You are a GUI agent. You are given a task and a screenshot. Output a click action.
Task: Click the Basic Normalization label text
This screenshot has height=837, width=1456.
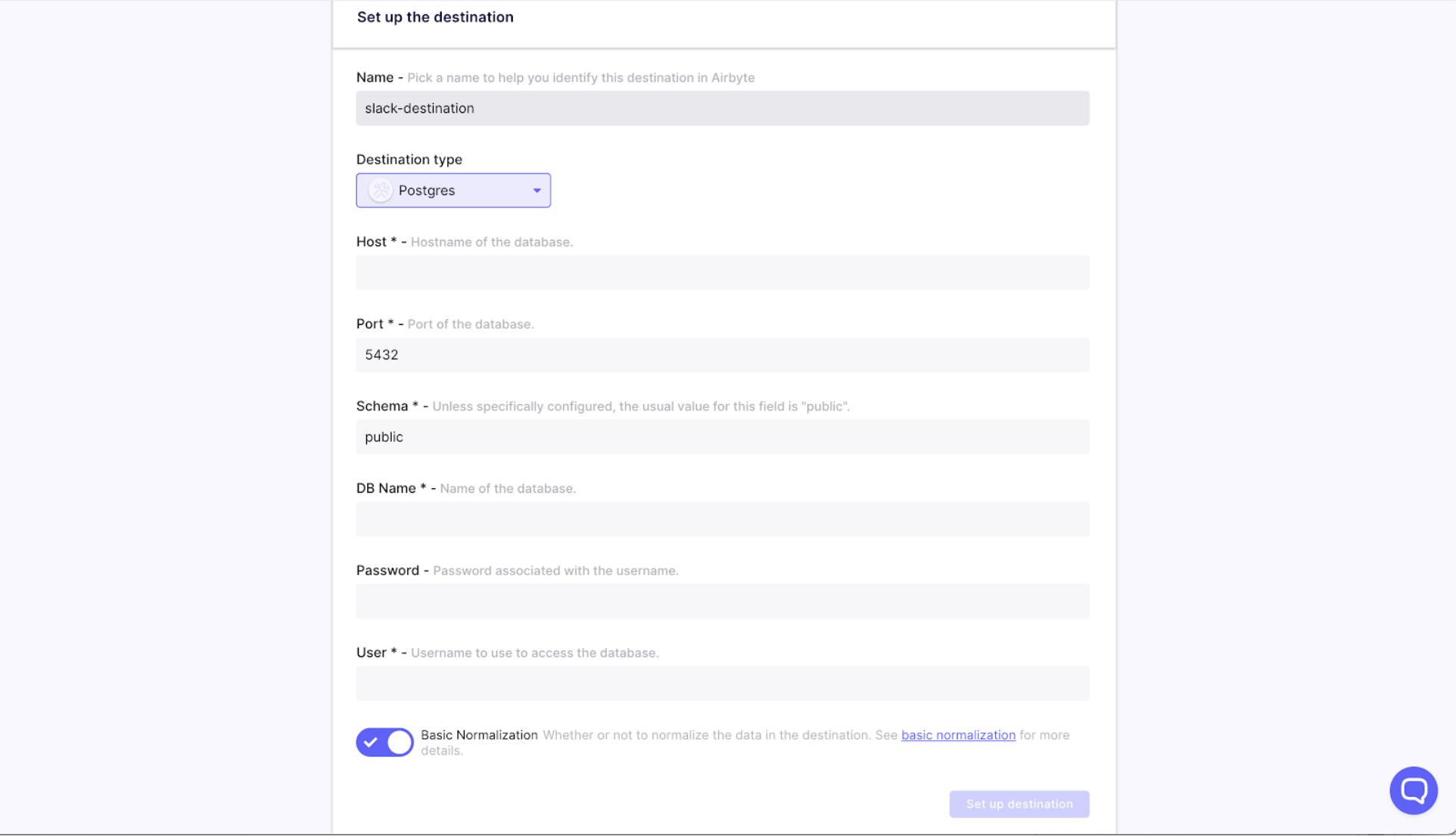click(x=479, y=735)
